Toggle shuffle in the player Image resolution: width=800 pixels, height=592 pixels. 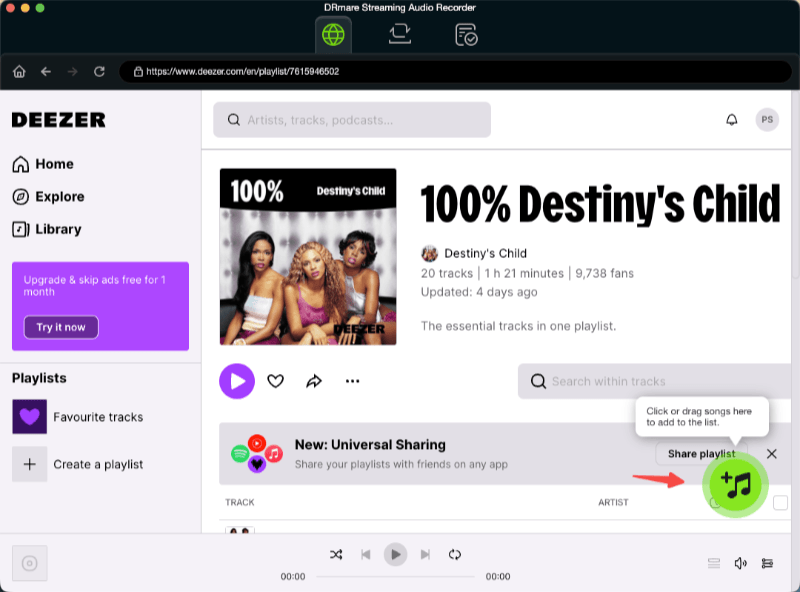(336, 555)
